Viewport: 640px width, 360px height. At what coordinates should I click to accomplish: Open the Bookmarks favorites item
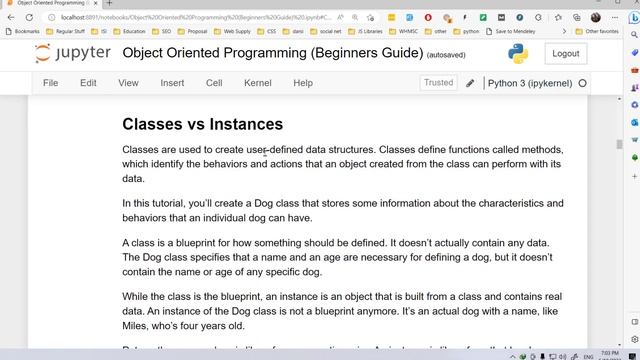(x=23, y=31)
